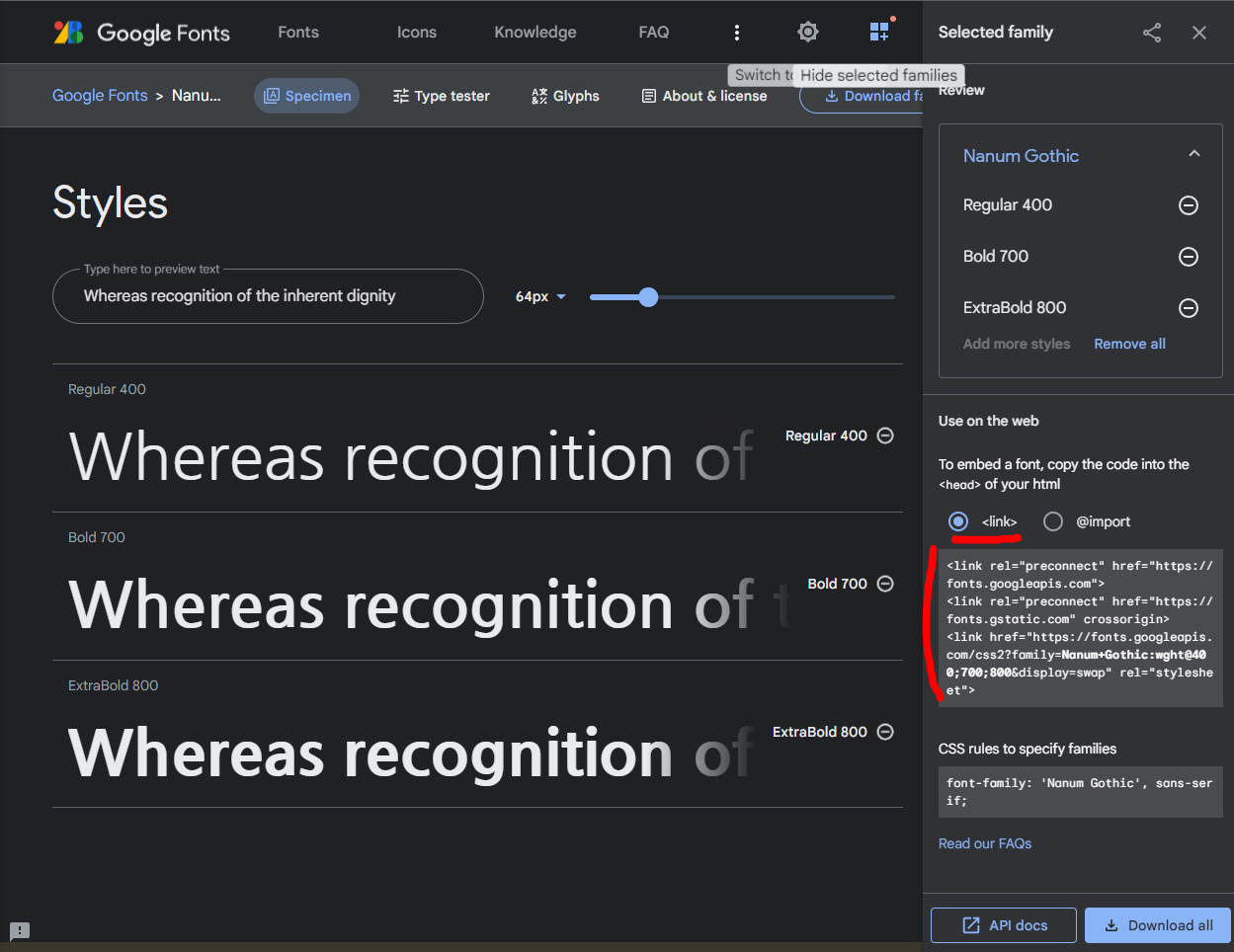Switch to the Glyphs tab
This screenshot has height=952, width=1234.
565,96
